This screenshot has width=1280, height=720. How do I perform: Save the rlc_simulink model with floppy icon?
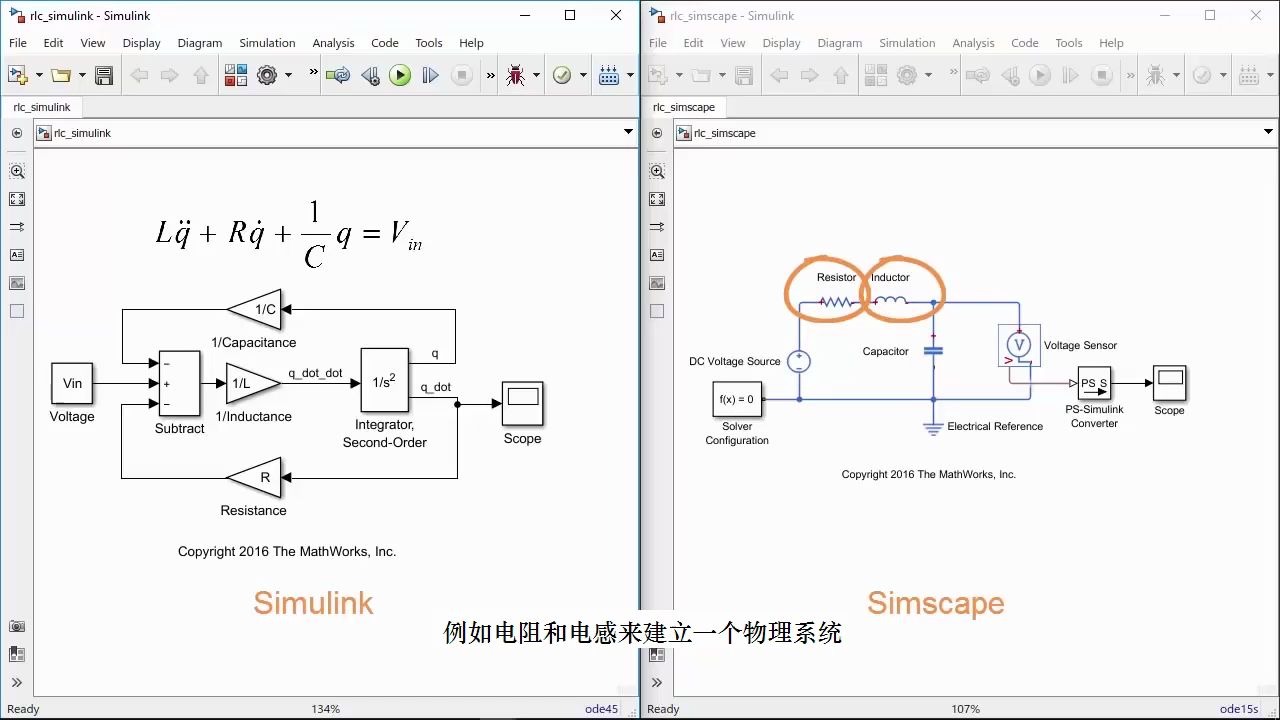click(x=104, y=75)
